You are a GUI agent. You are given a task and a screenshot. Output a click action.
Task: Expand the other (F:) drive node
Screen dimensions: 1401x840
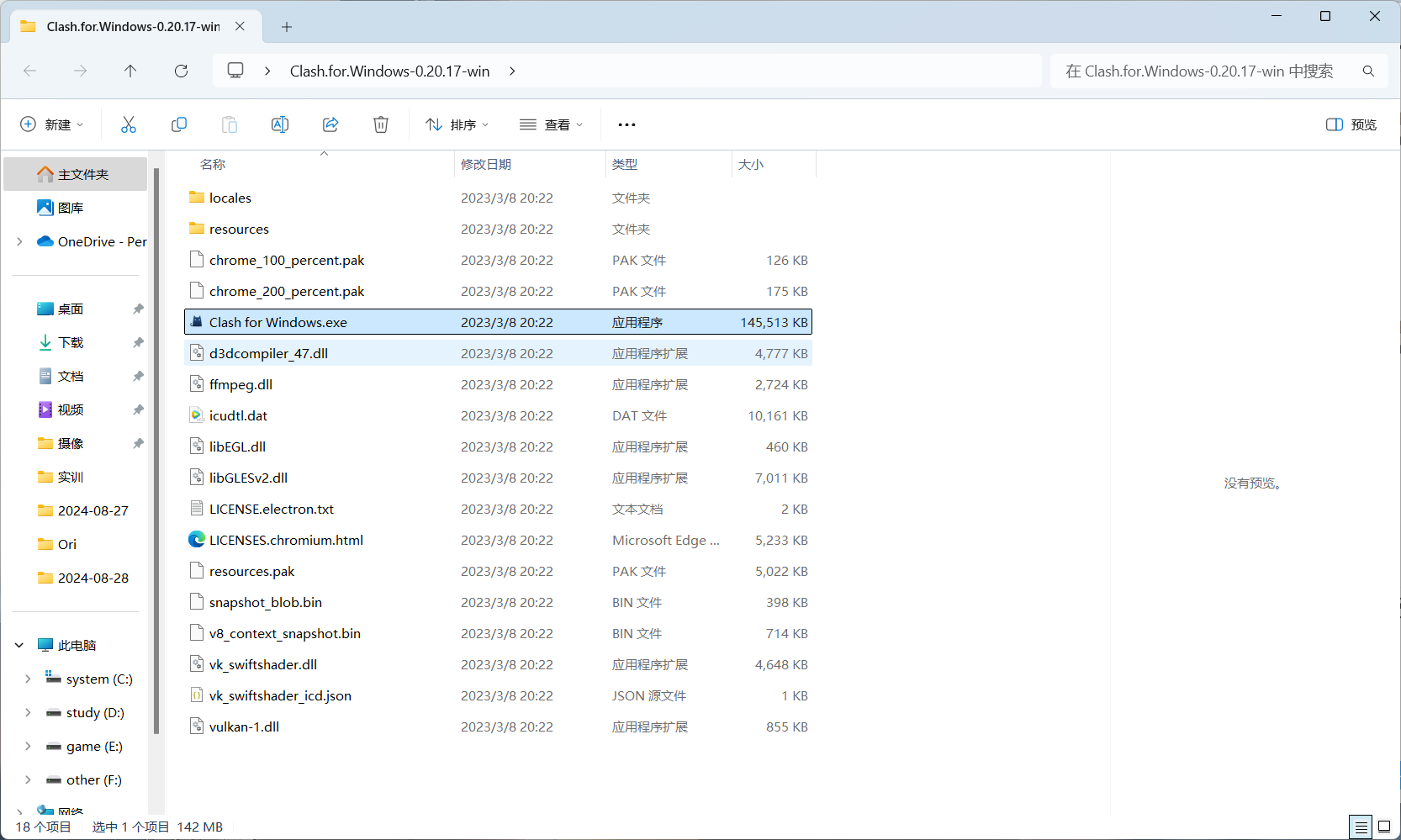pyautogui.click(x=28, y=779)
